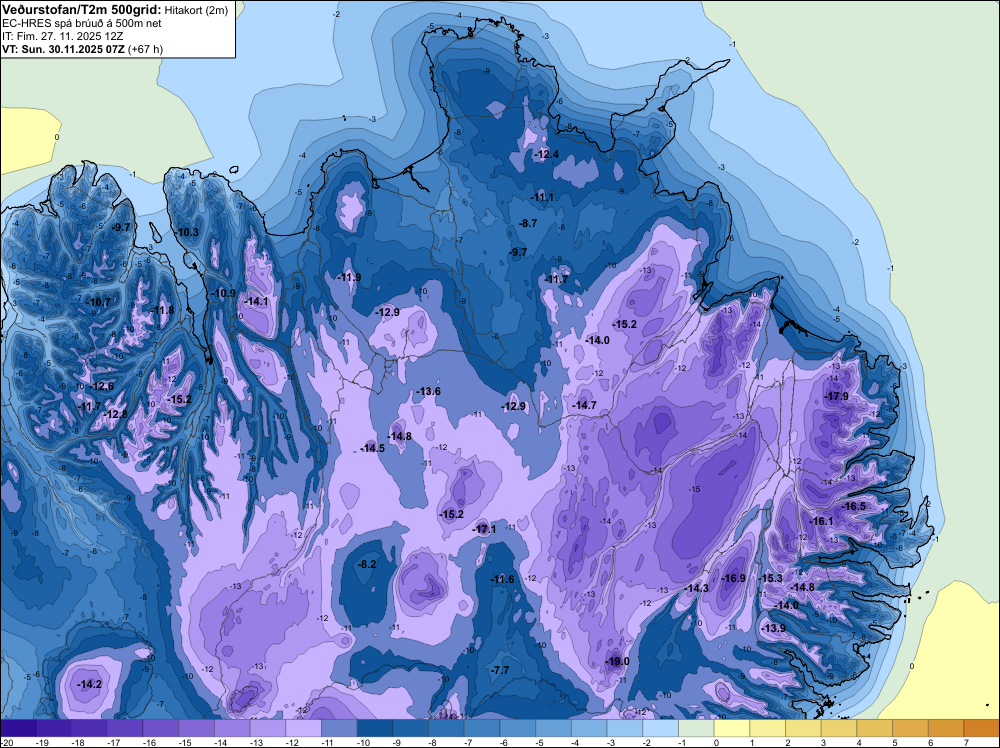1000x748 pixels.
Task: Select the -19.0 temperature reading on the map
Action: pyautogui.click(x=617, y=661)
